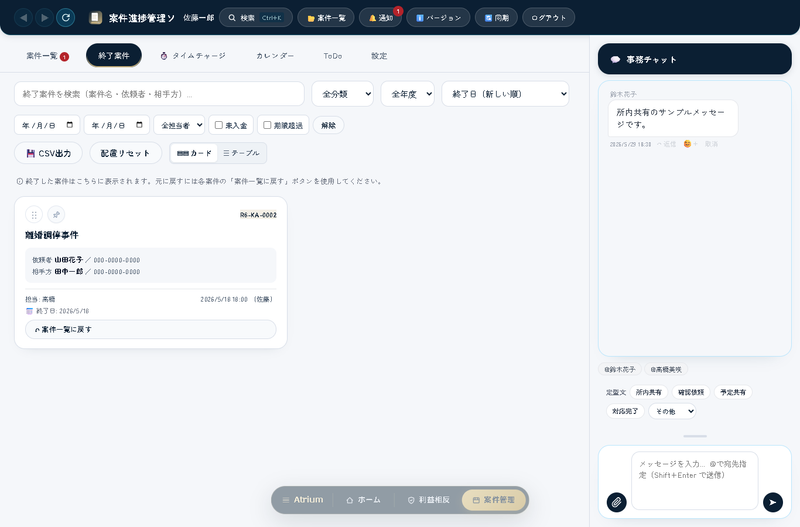Insert the 所内共有 template
Screen dimensions: 800x527
[648, 392]
